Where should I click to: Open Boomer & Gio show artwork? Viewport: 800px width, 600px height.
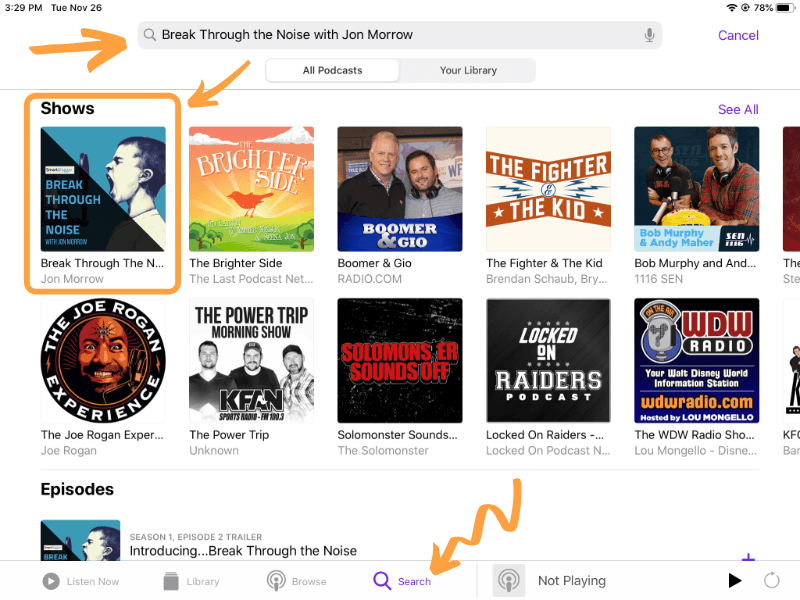400,189
